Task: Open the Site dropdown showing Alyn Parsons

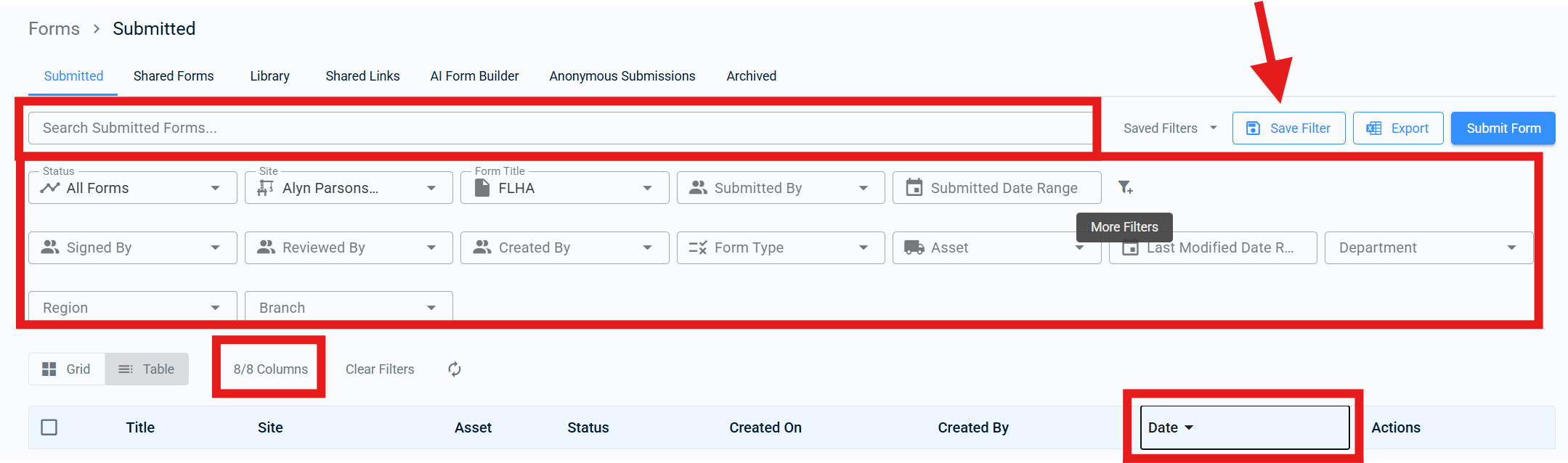Action: tap(349, 188)
